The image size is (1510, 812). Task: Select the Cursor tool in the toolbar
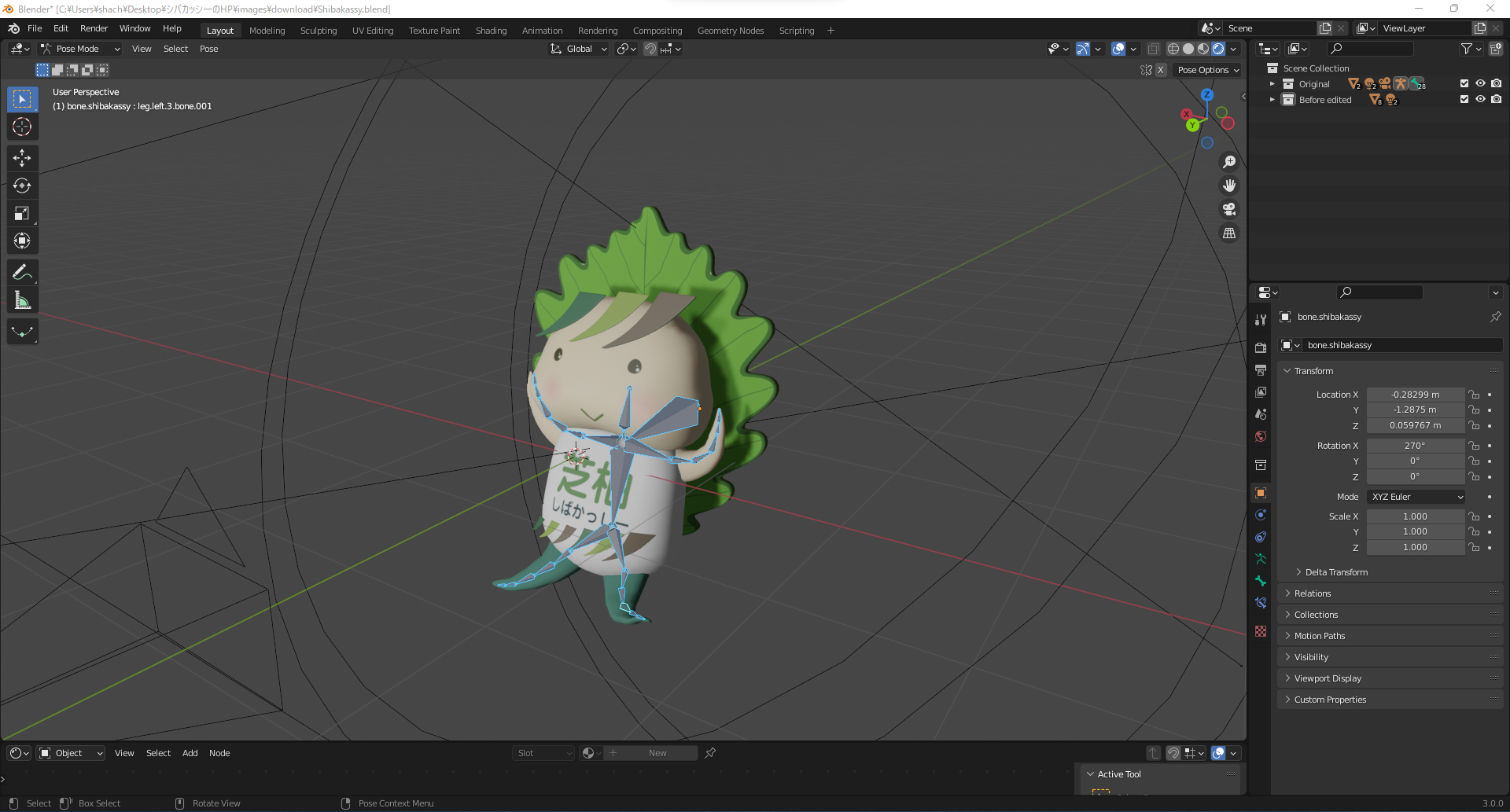point(22,127)
